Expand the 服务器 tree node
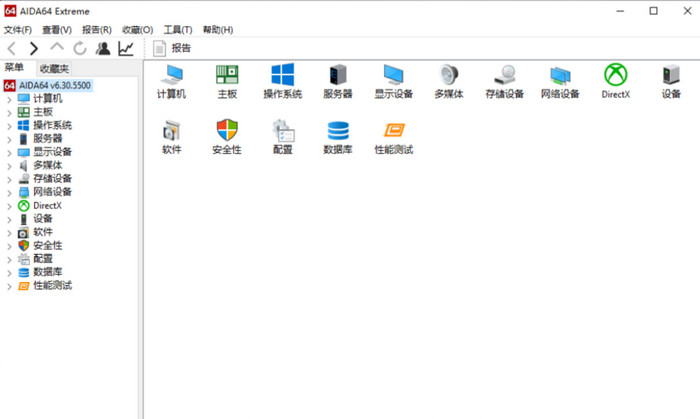This screenshot has height=419, width=700. tap(9, 140)
